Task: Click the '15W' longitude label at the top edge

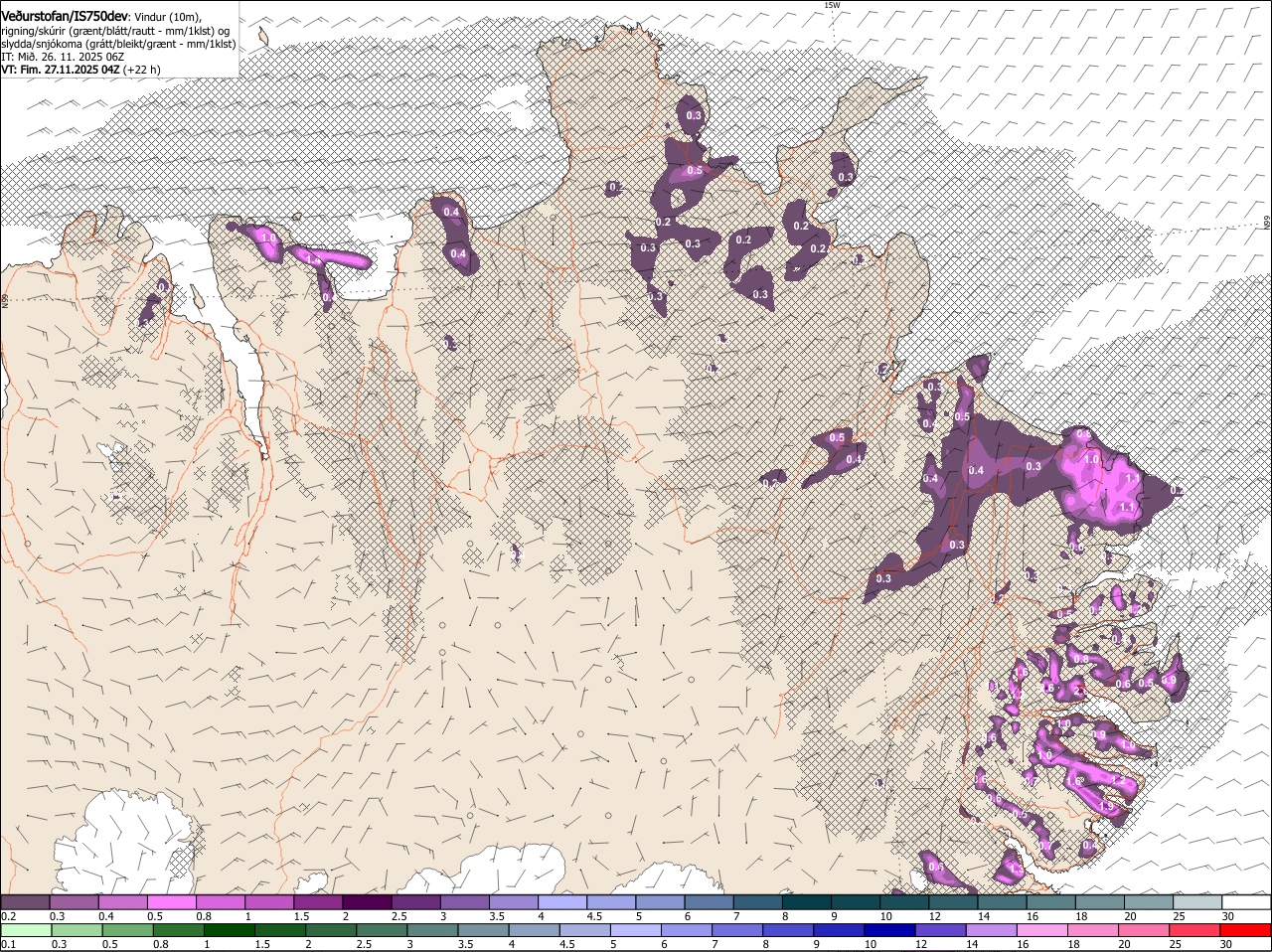Action: pos(832,5)
